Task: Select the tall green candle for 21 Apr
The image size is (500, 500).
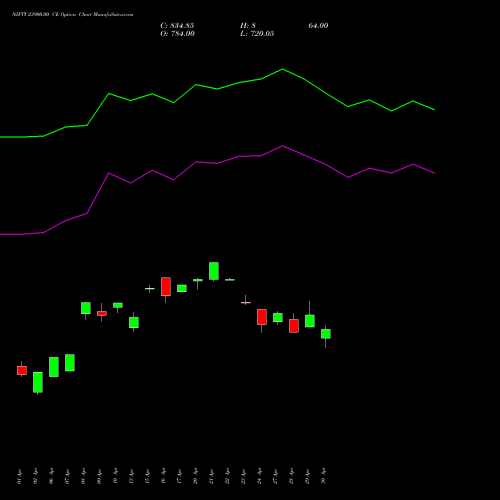Action: click(x=214, y=271)
